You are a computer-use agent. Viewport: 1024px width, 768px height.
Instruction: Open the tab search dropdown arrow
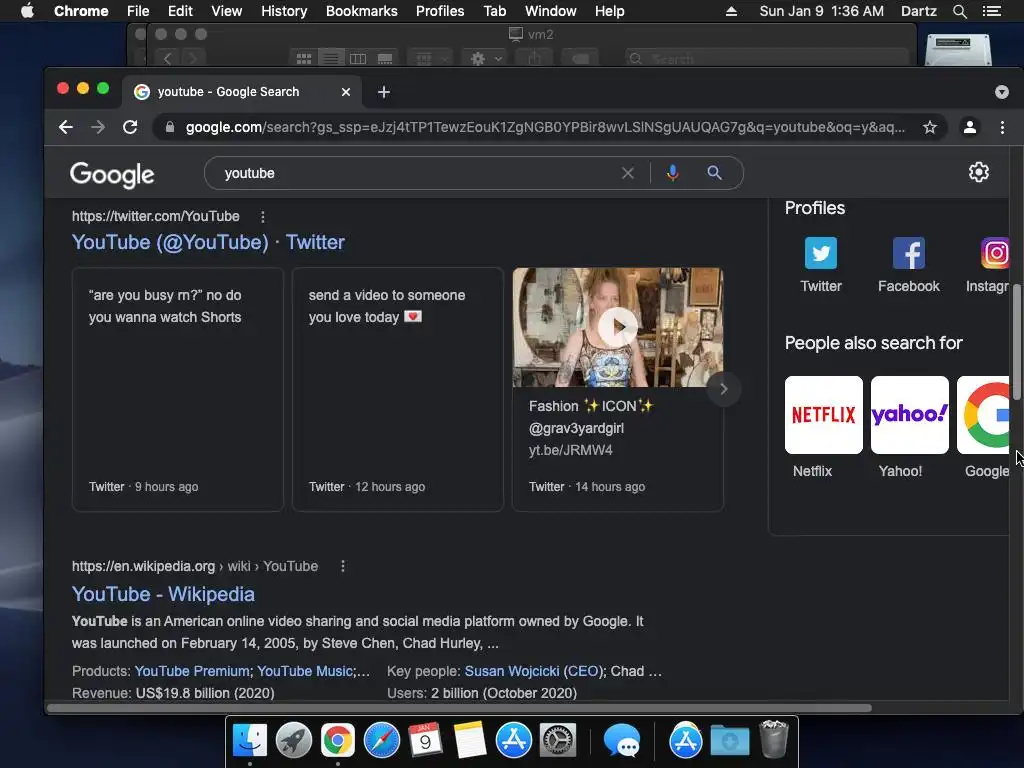coord(1002,92)
